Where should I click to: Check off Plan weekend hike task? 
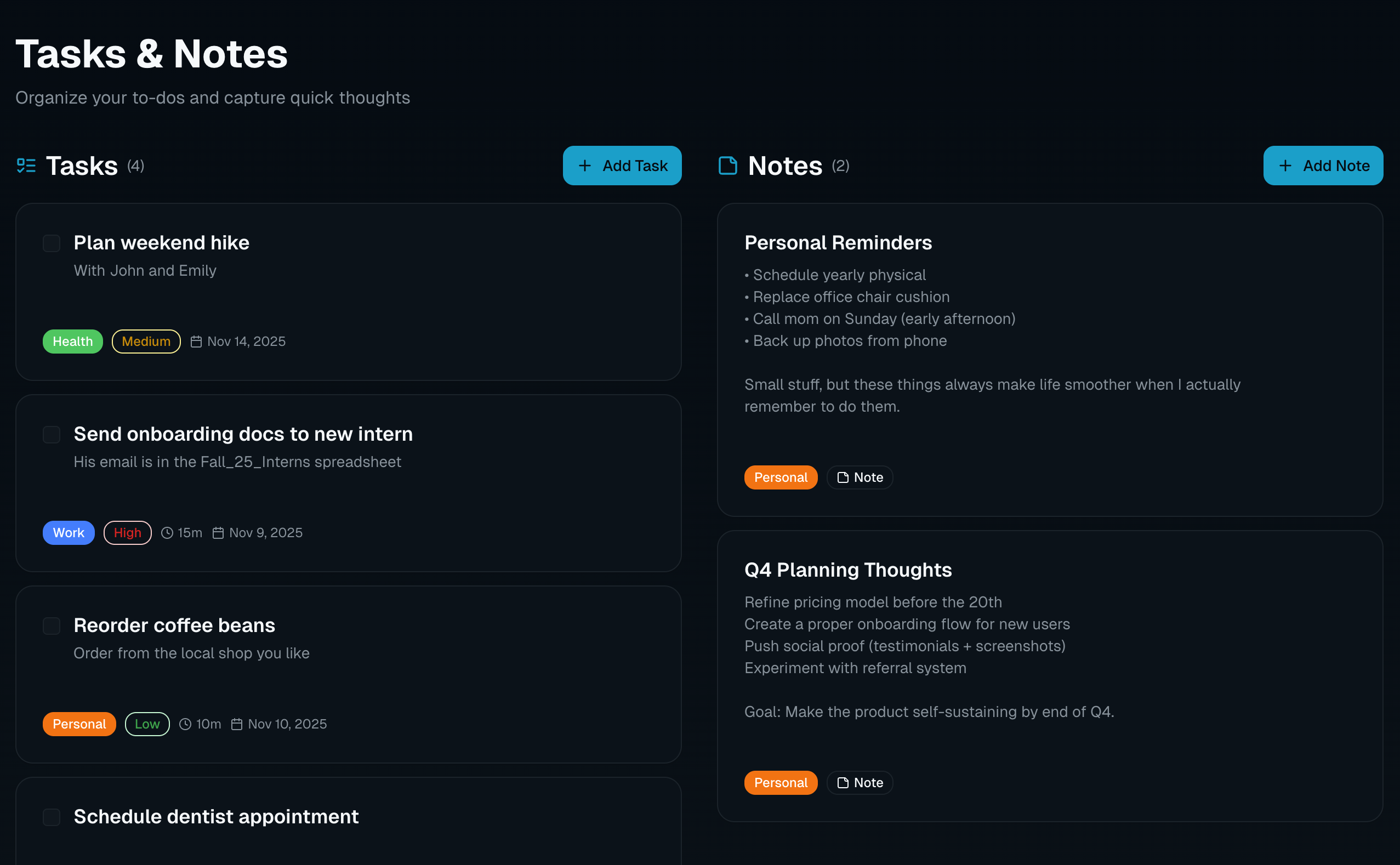pyautogui.click(x=52, y=243)
